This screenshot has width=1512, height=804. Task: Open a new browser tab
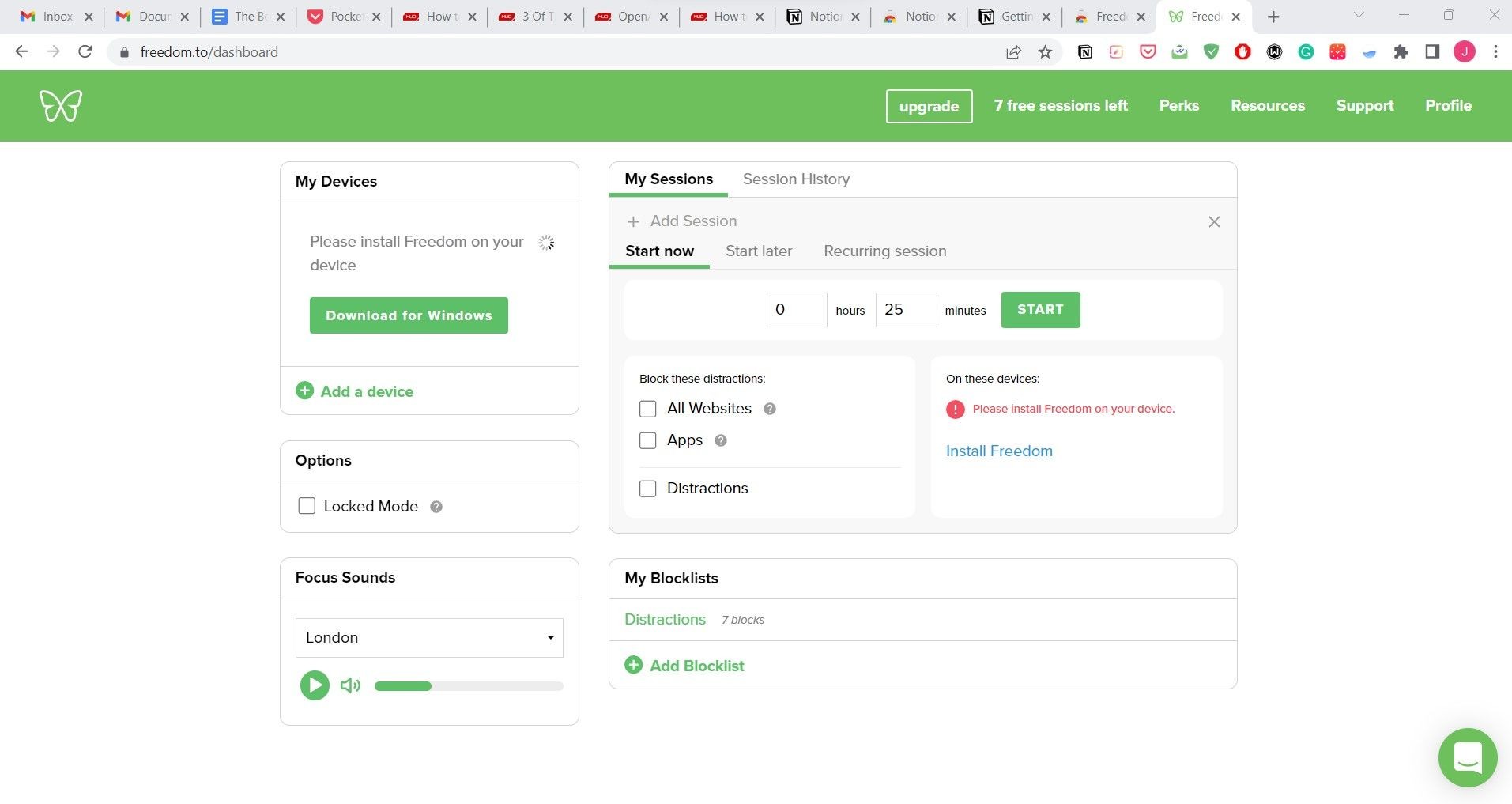click(1273, 17)
